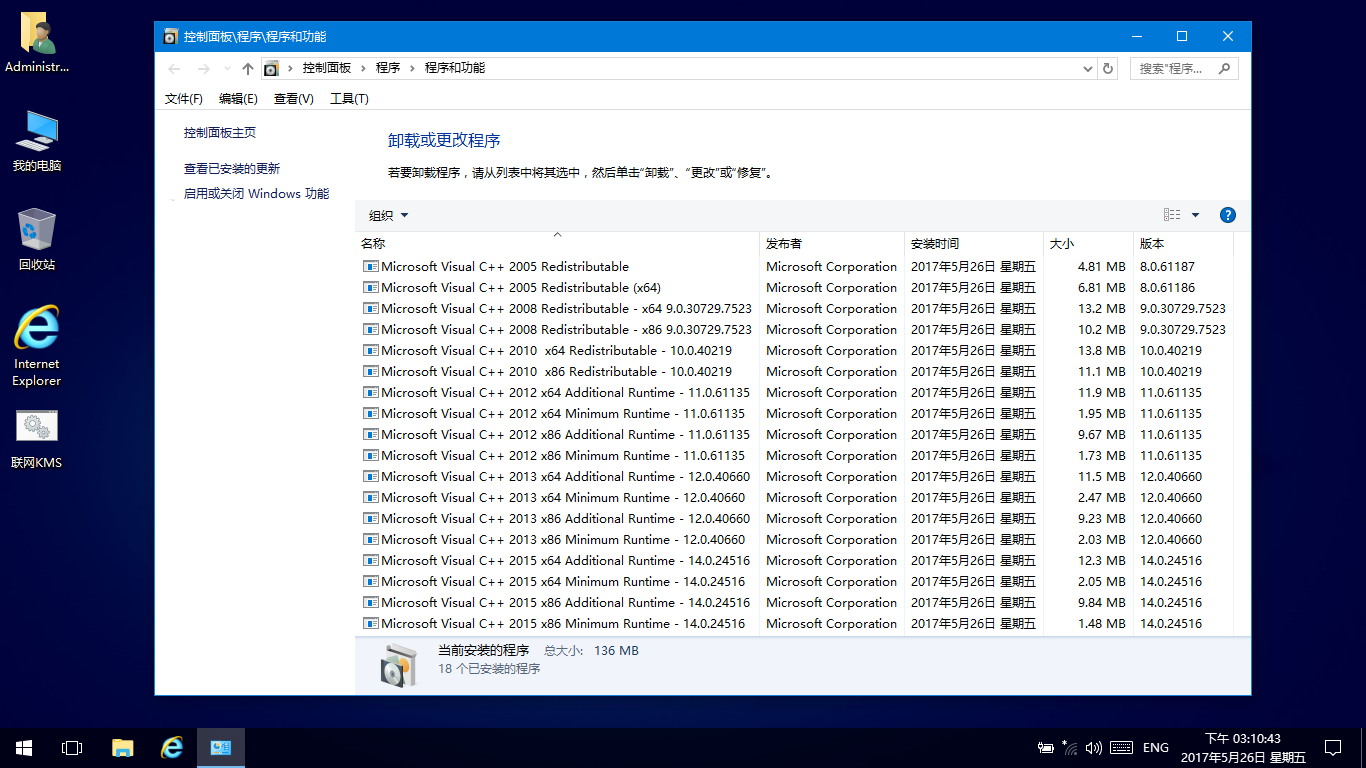The height and width of the screenshot is (768, 1366).
Task: Refresh the address bar view
Action: point(1107,68)
